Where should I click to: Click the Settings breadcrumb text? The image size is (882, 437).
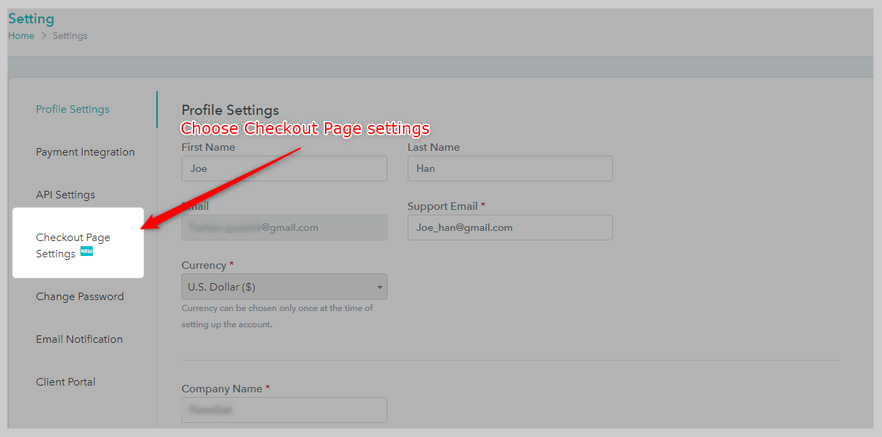coord(70,35)
